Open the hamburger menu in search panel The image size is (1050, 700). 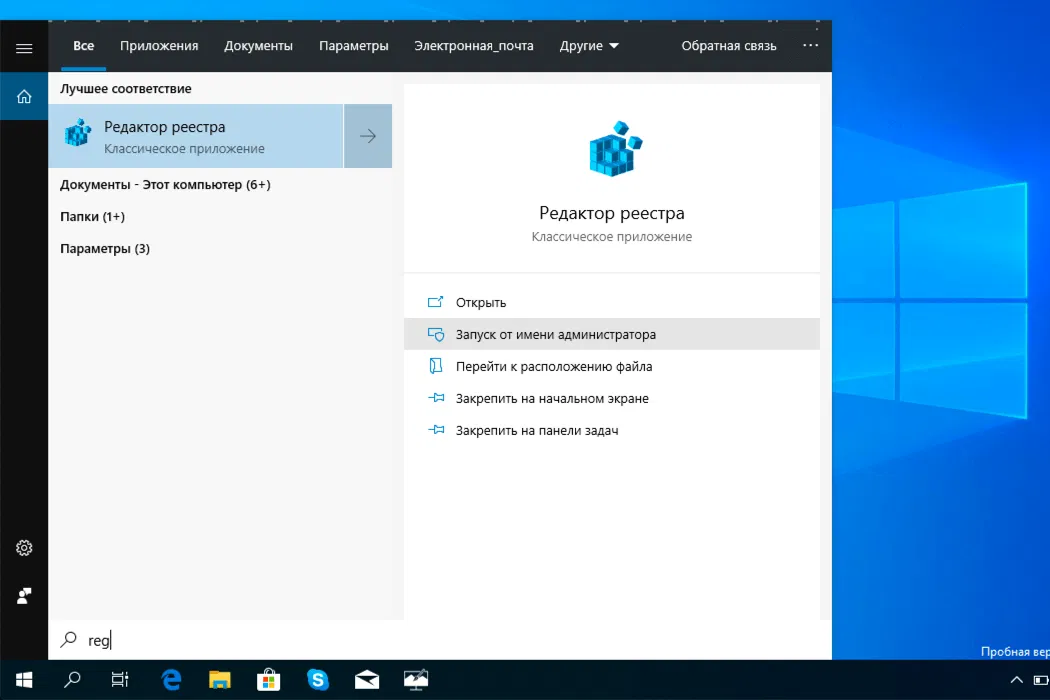tap(24, 48)
